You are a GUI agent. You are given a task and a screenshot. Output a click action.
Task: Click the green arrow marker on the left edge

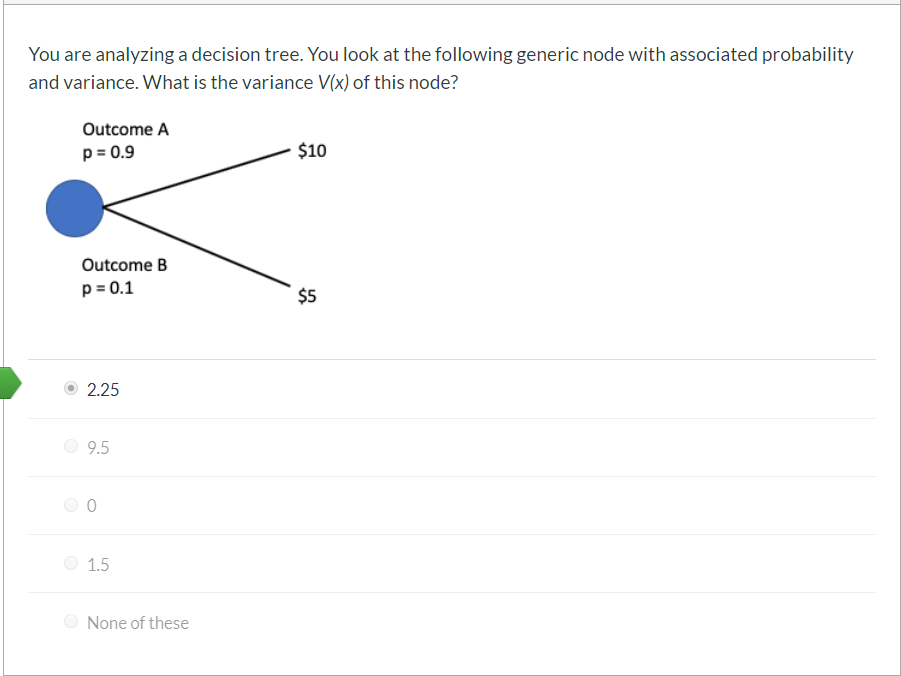tap(7, 382)
